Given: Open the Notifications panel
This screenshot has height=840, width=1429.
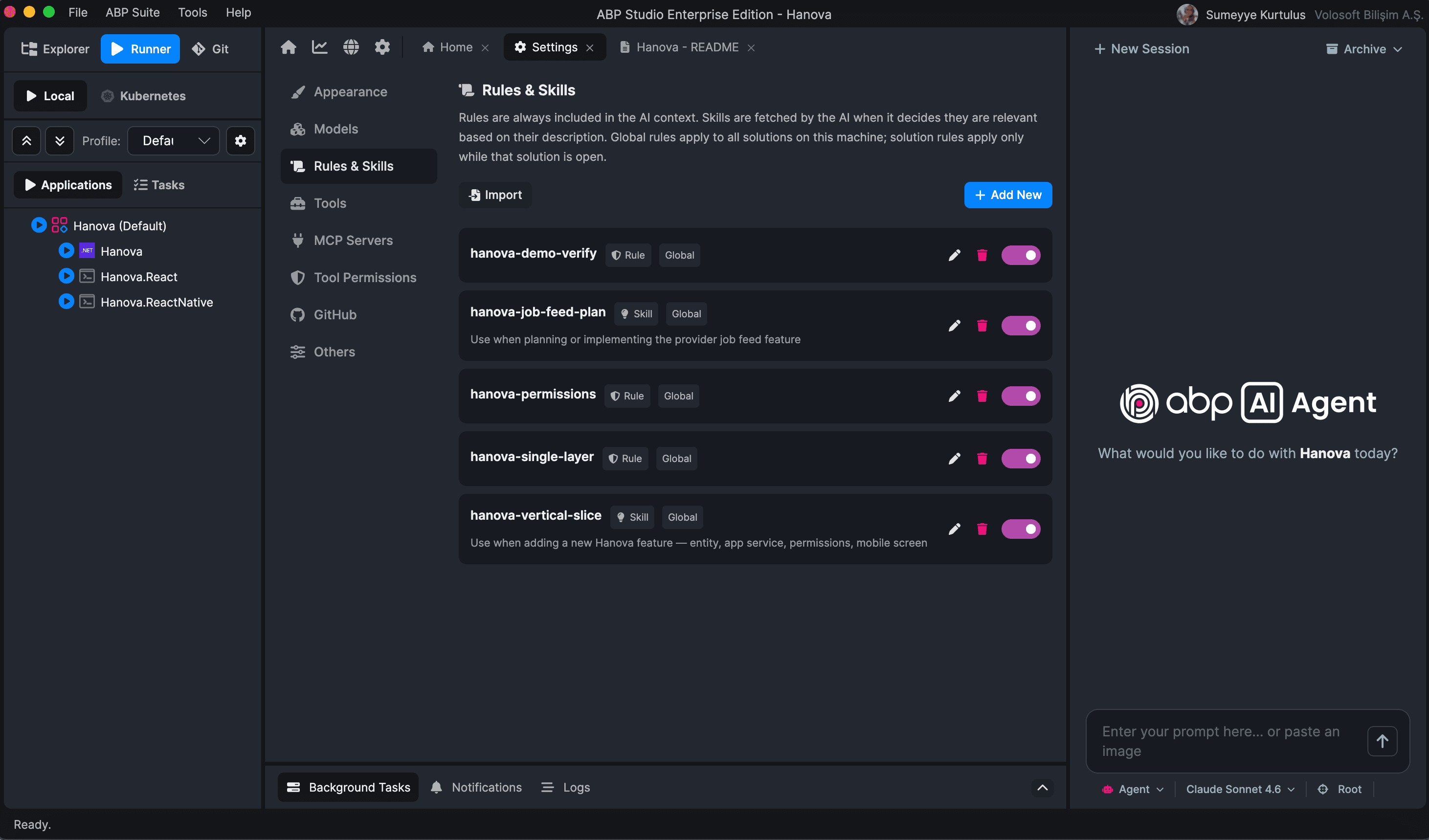Looking at the screenshot, I should pos(476,788).
